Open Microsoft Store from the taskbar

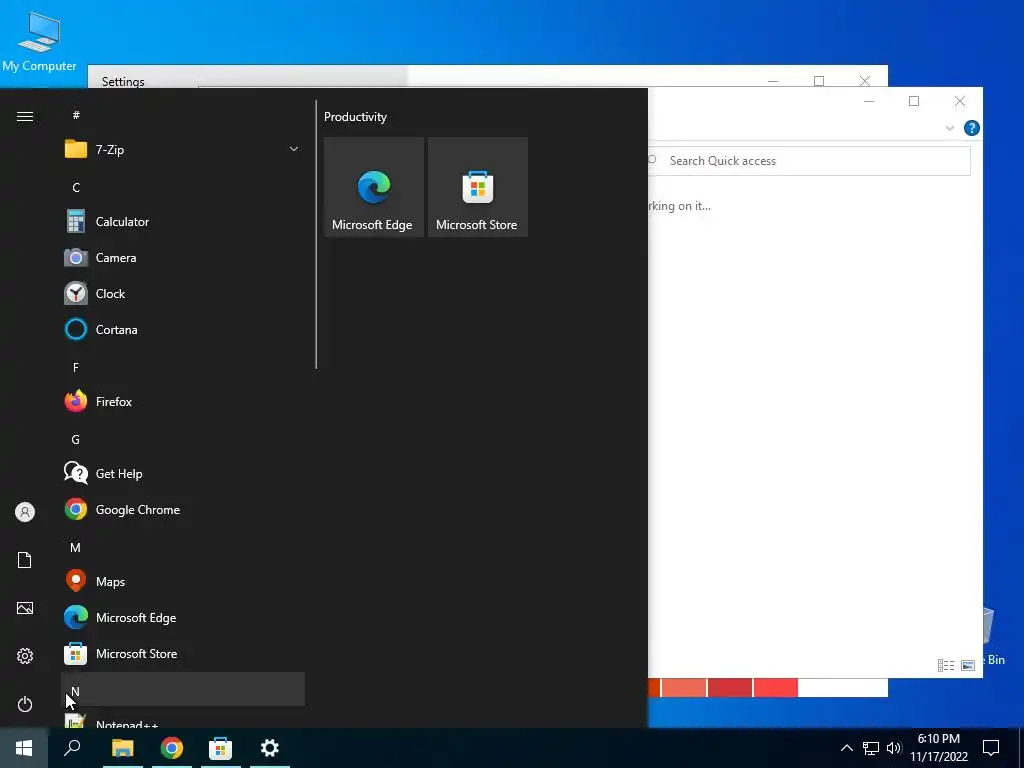pyautogui.click(x=221, y=748)
